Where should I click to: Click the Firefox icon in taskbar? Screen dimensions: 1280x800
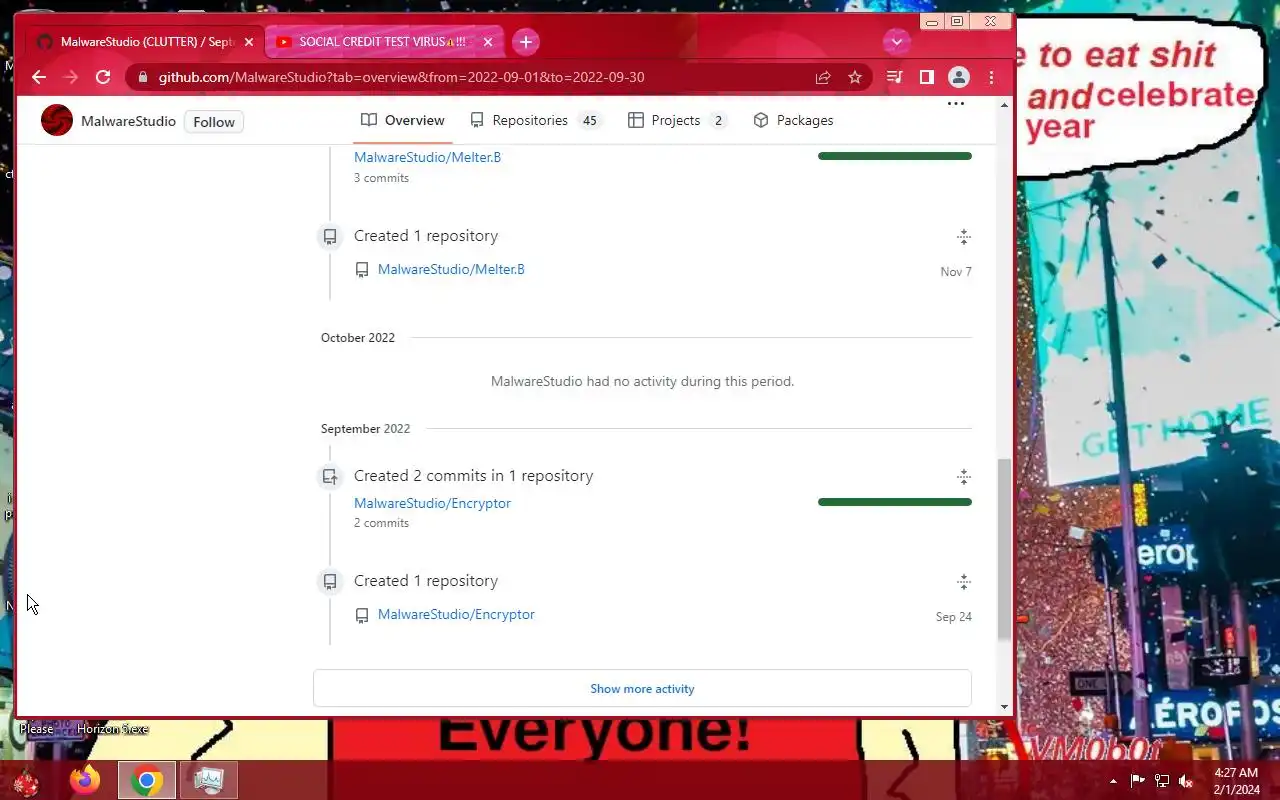(x=85, y=780)
